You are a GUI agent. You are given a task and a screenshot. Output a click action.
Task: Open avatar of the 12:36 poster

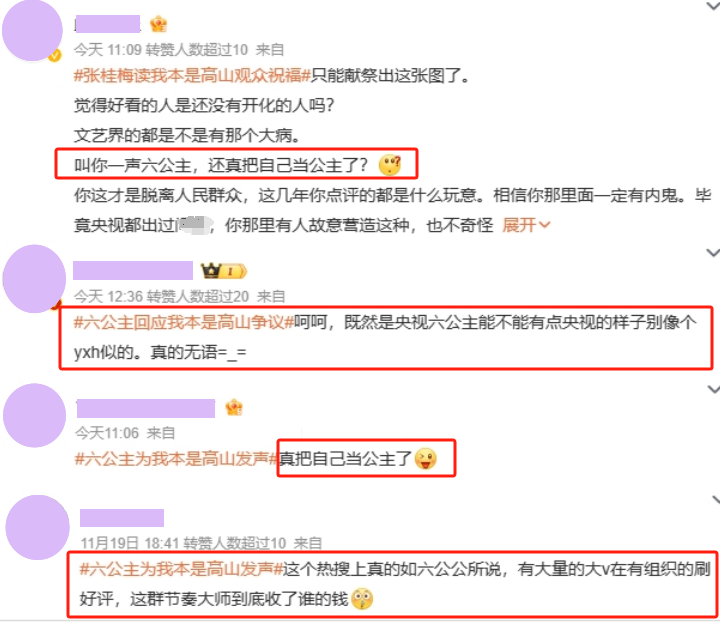click(x=34, y=279)
